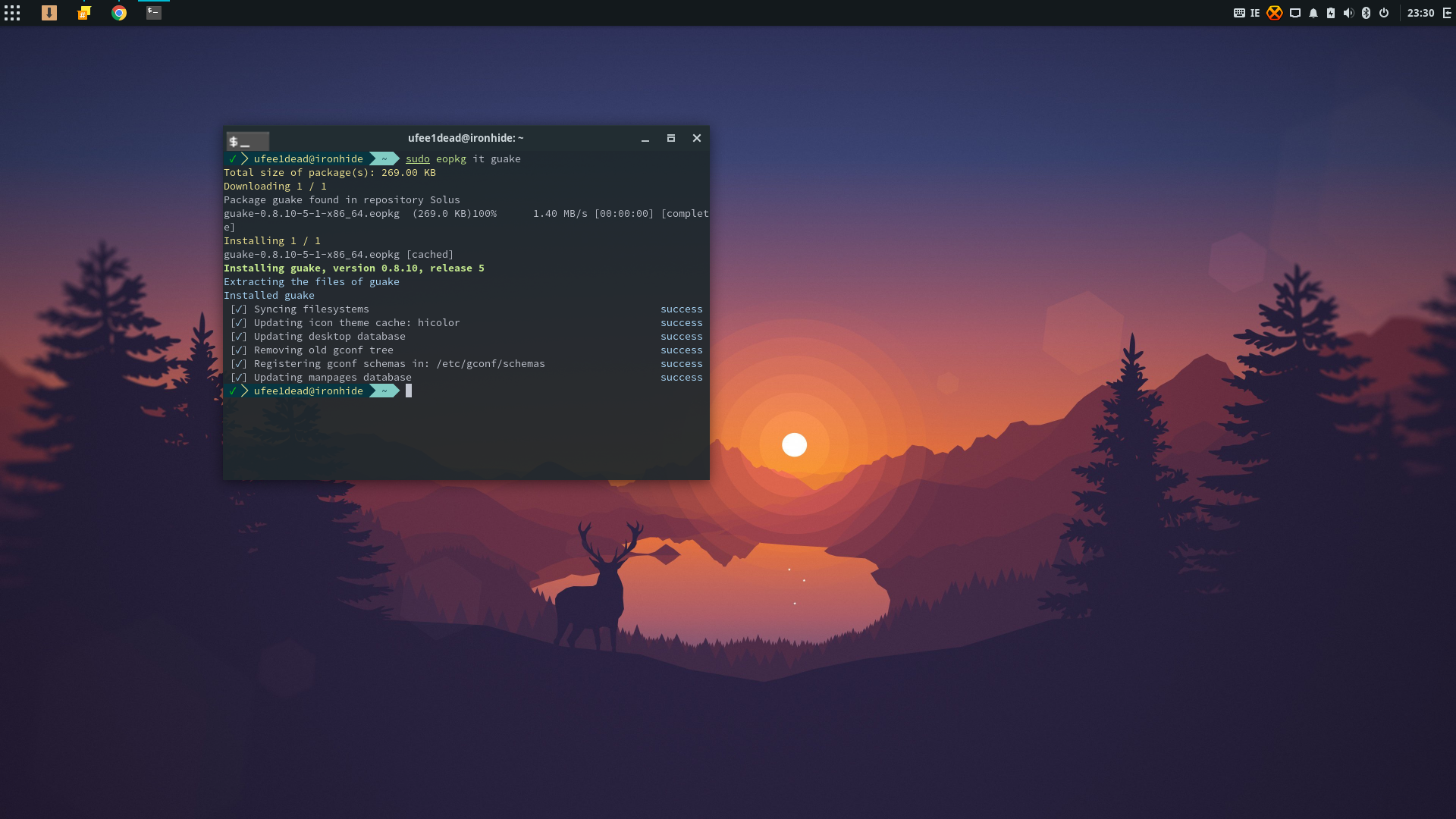The width and height of the screenshot is (1456, 819).
Task: Click 'guake-0.8.10-5-1-x86_64.eopkg [cached]' line
Action: [339, 255]
